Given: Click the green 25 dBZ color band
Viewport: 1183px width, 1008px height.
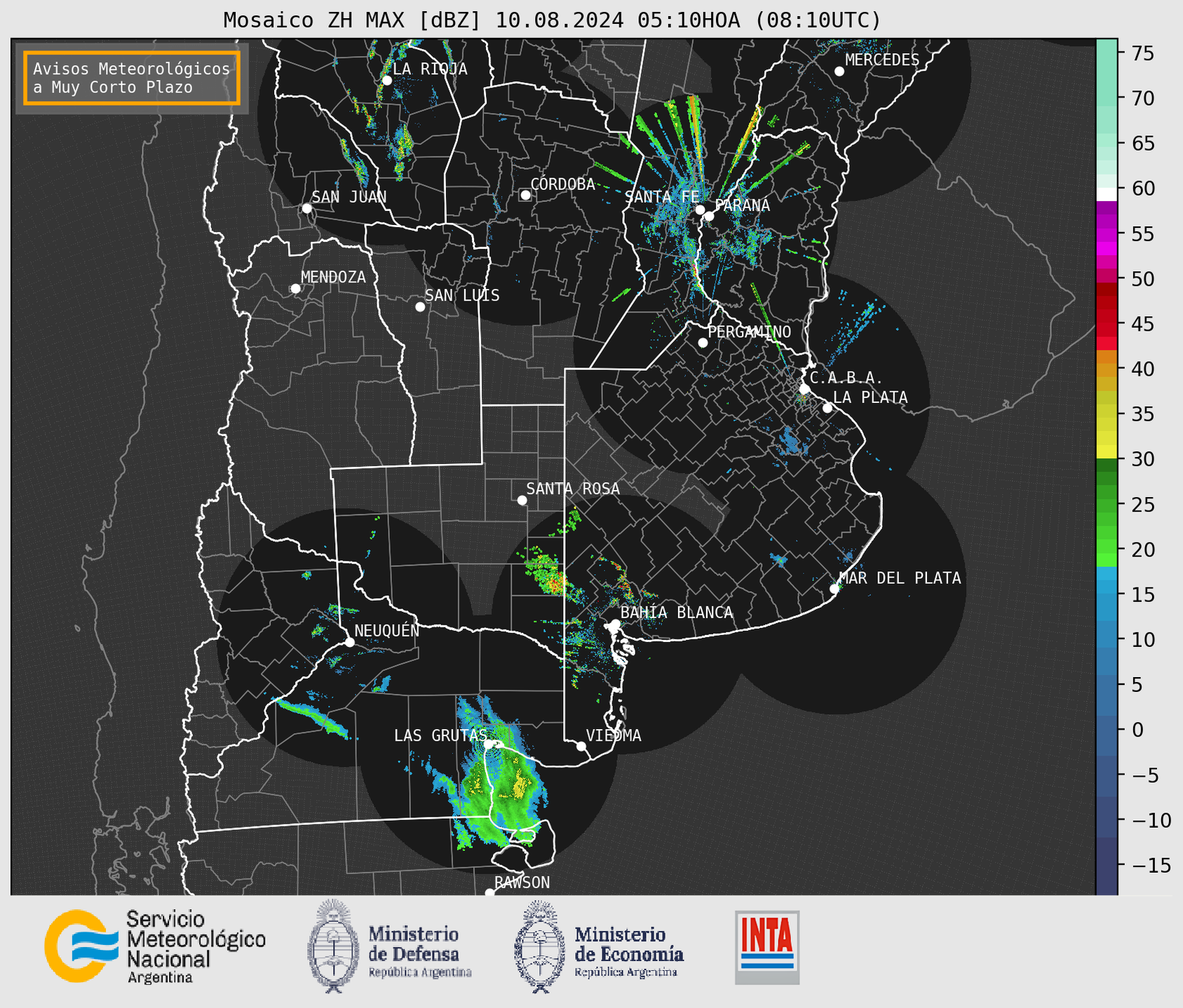Looking at the screenshot, I should 1107,504.
